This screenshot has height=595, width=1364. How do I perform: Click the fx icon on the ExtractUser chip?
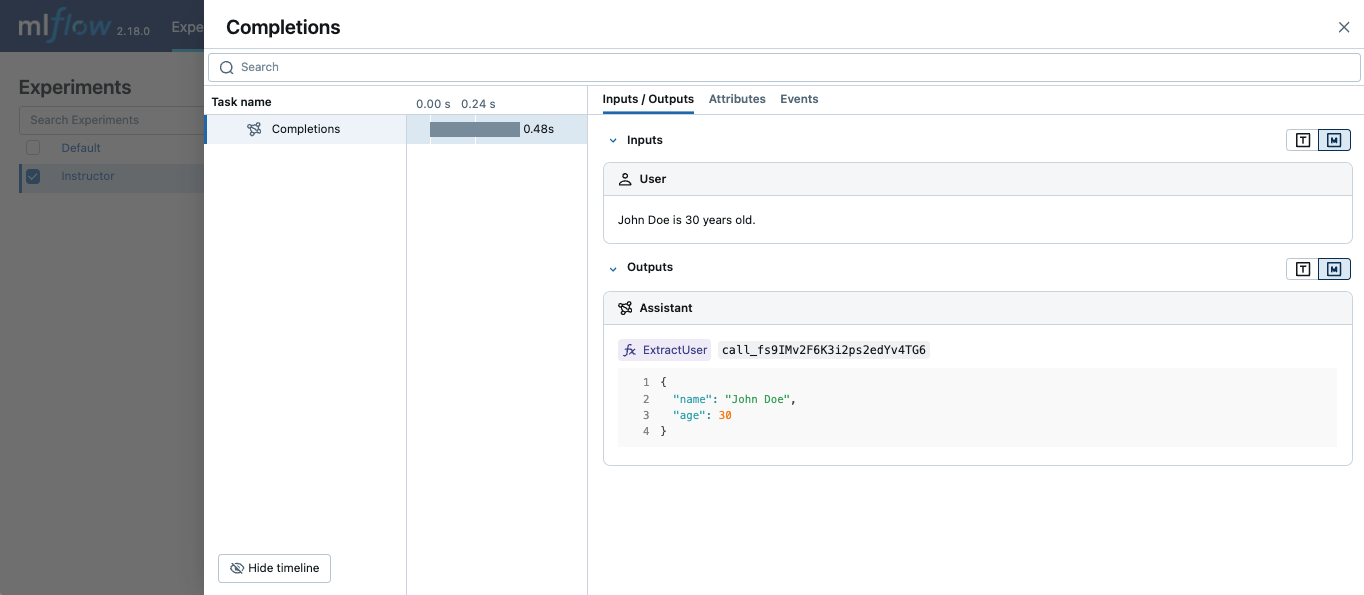click(x=630, y=350)
